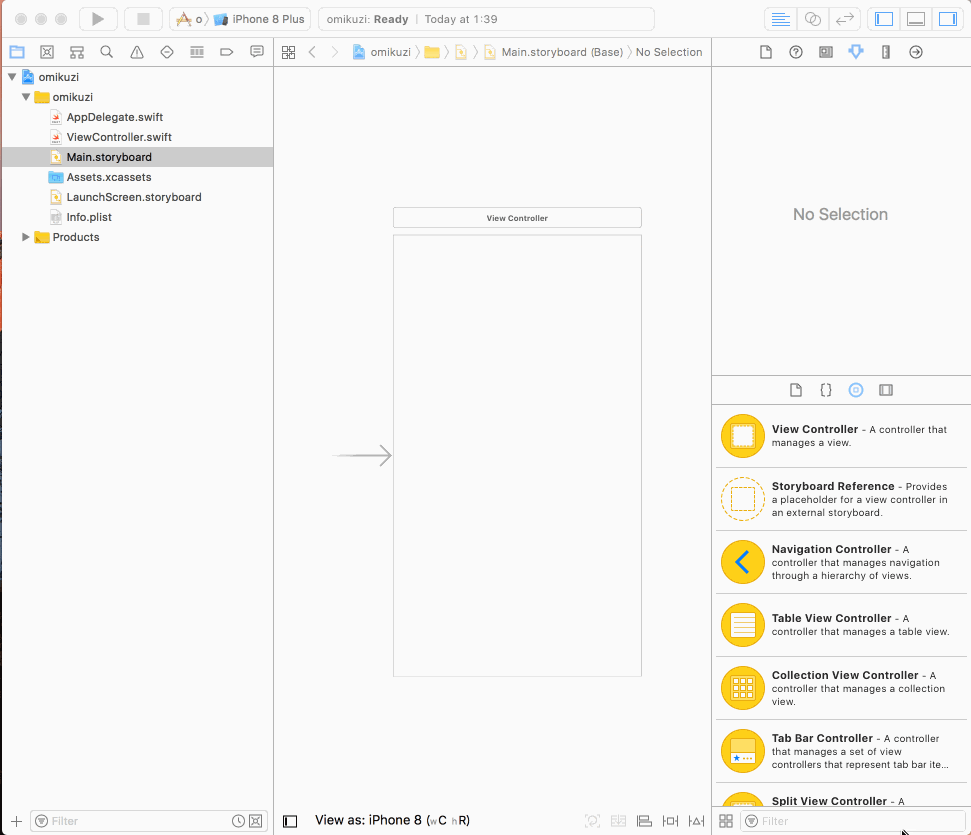Image resolution: width=971 pixels, height=835 pixels.
Task: Open the Test navigator
Action: 167,52
